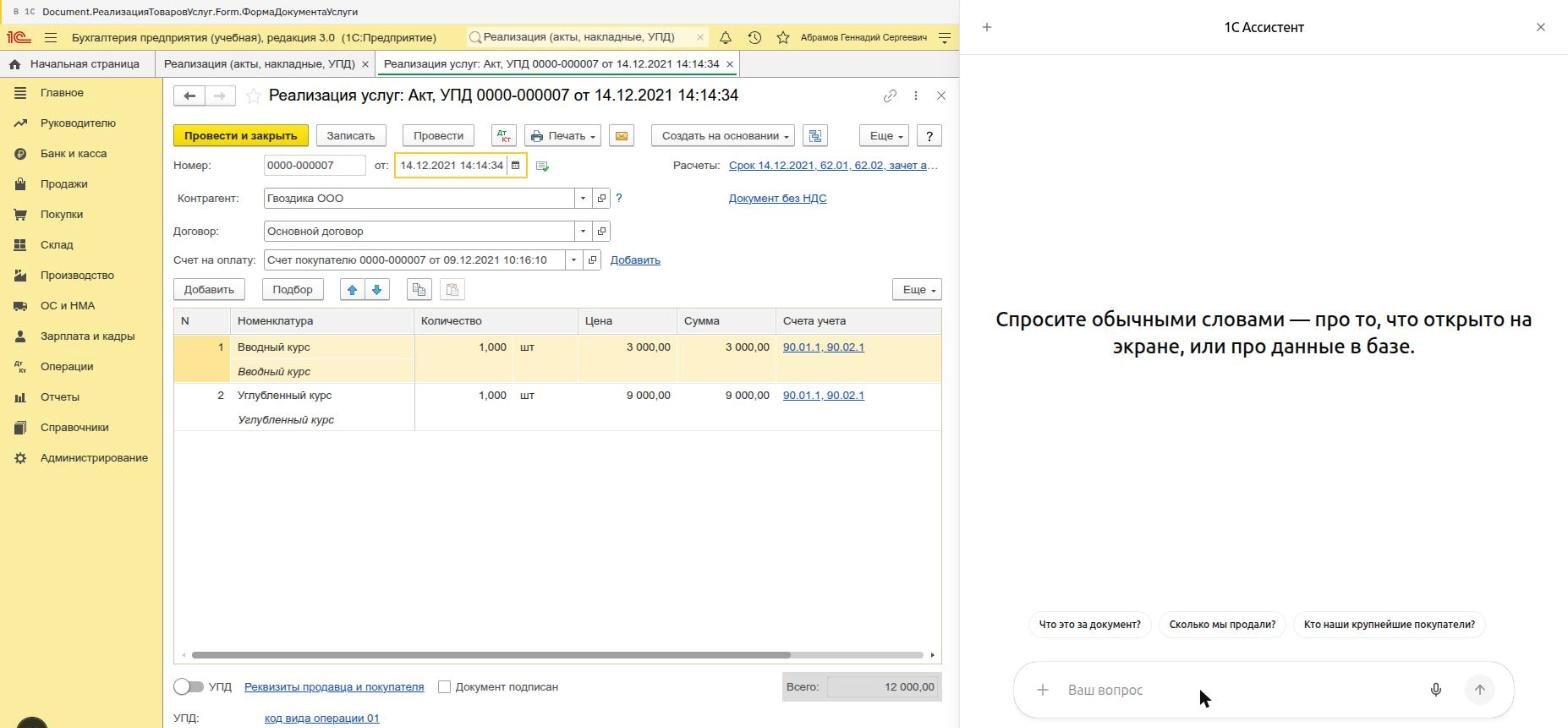Close the Реализация услуг tab
This screenshot has width=1568, height=728.
(730, 64)
